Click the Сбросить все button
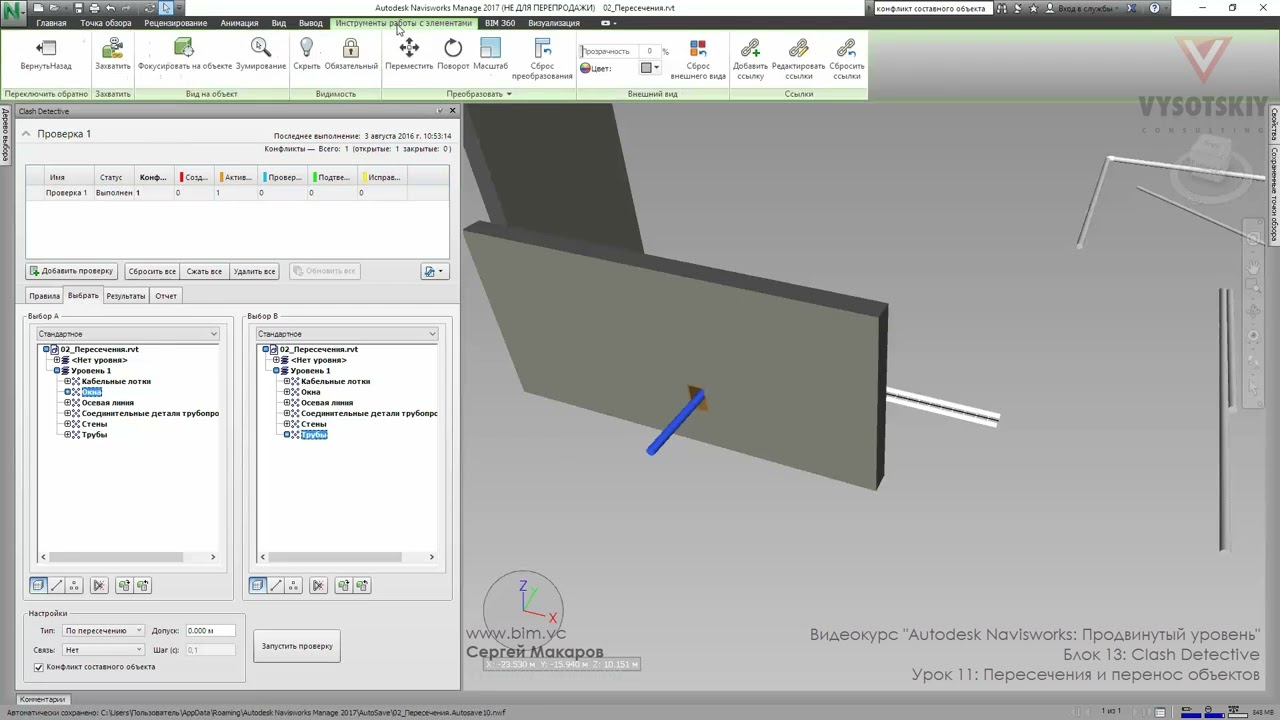Screen dimensions: 1280x720 tap(152, 271)
